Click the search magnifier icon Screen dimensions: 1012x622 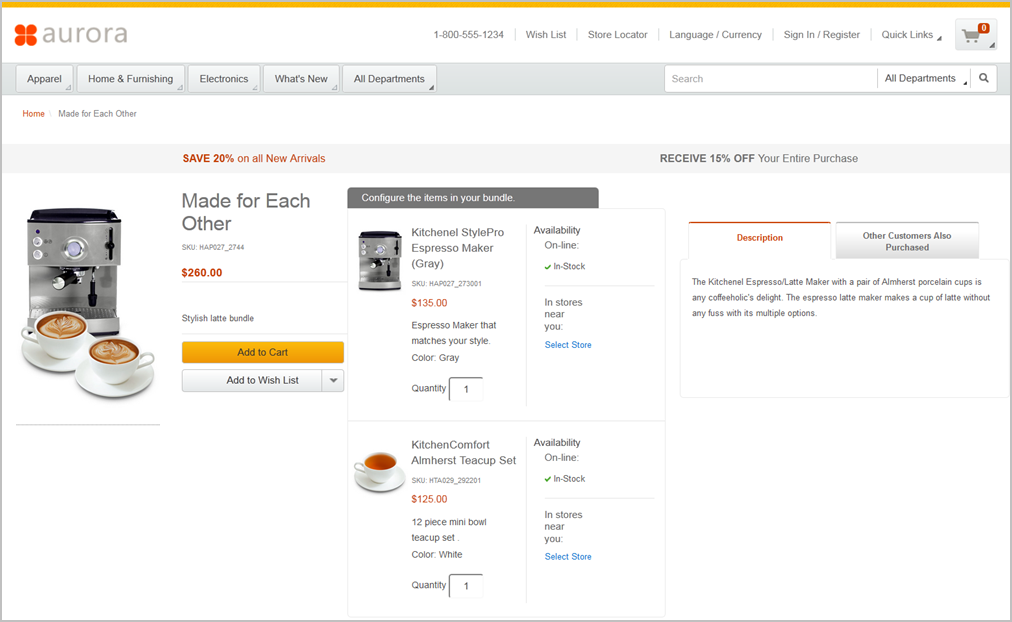984,78
